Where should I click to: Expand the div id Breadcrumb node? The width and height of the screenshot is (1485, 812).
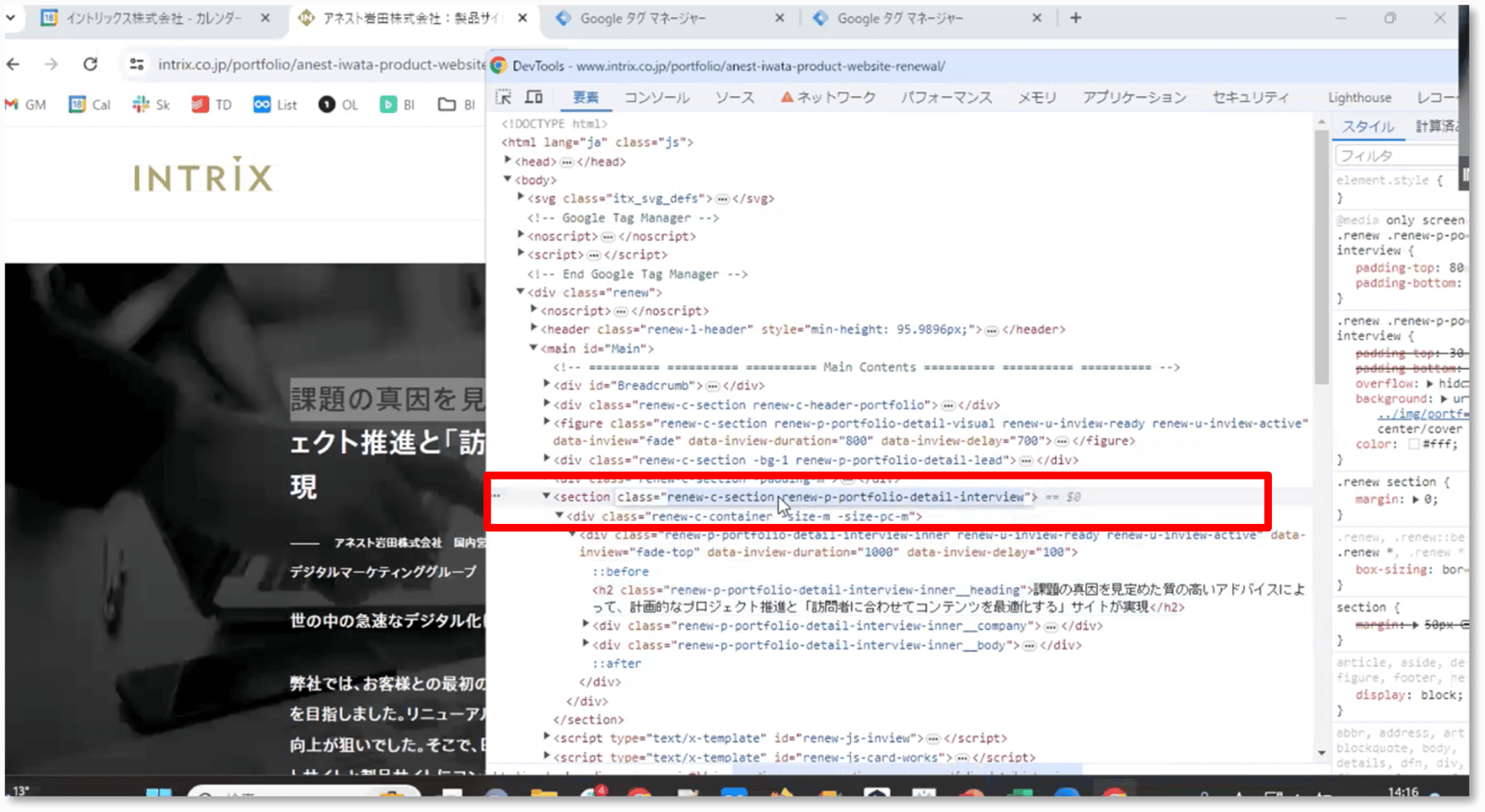click(x=546, y=384)
